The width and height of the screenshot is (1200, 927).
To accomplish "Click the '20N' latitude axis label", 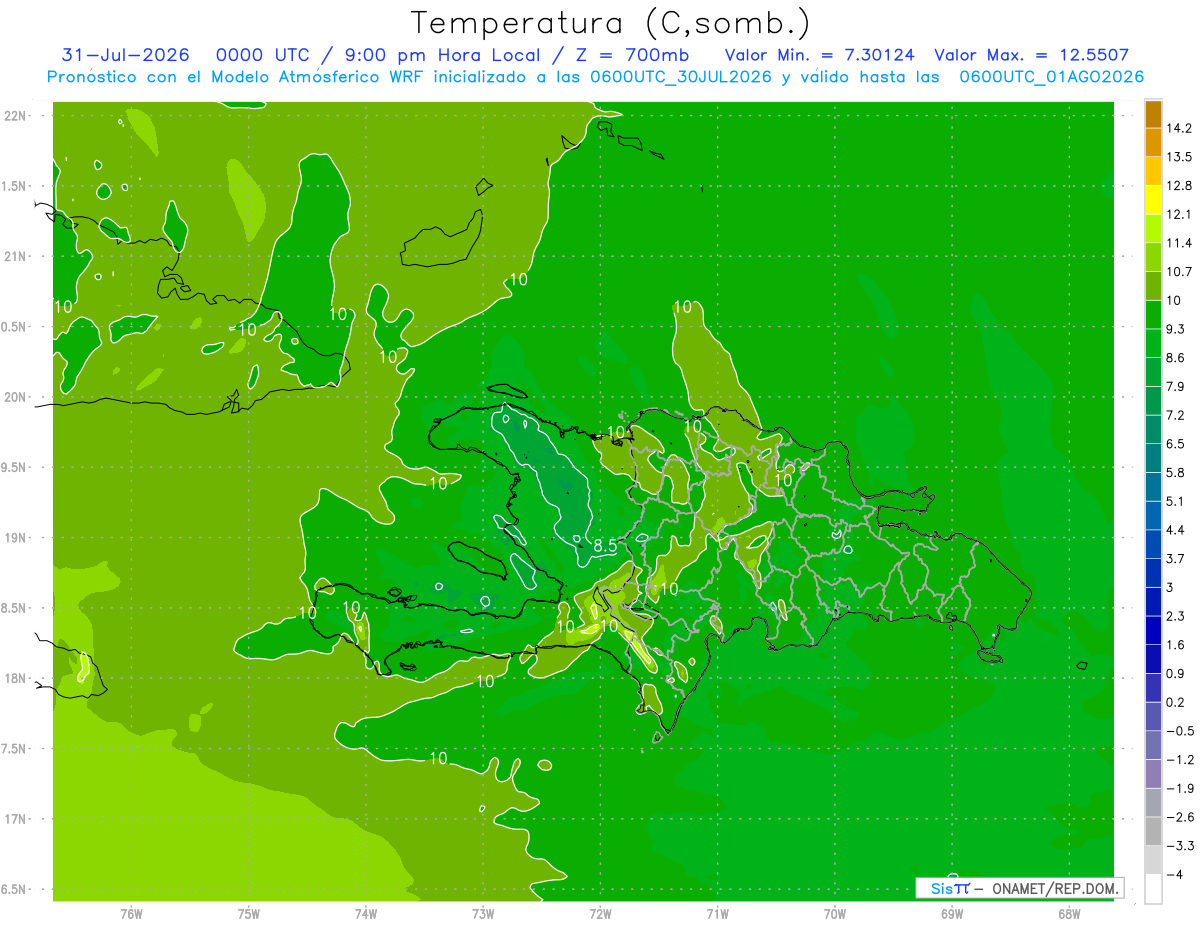I will coord(16,397).
